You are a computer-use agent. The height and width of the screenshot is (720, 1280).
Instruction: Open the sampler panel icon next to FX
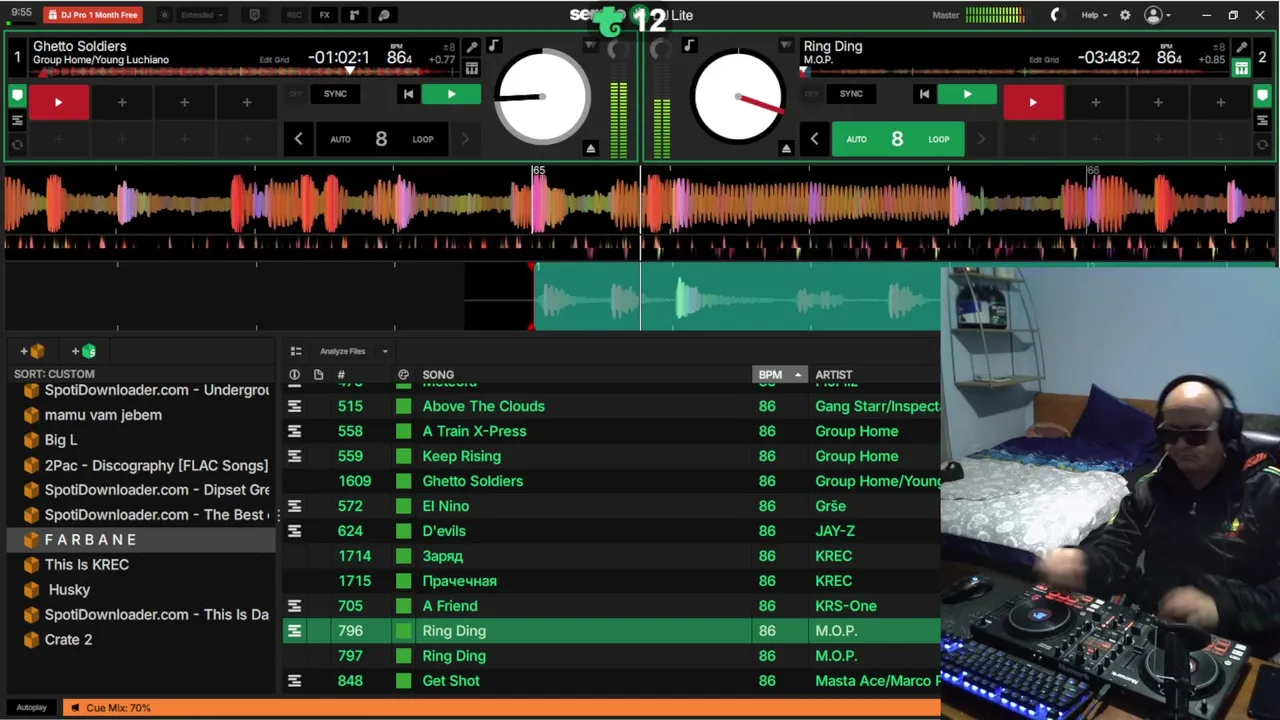point(354,15)
